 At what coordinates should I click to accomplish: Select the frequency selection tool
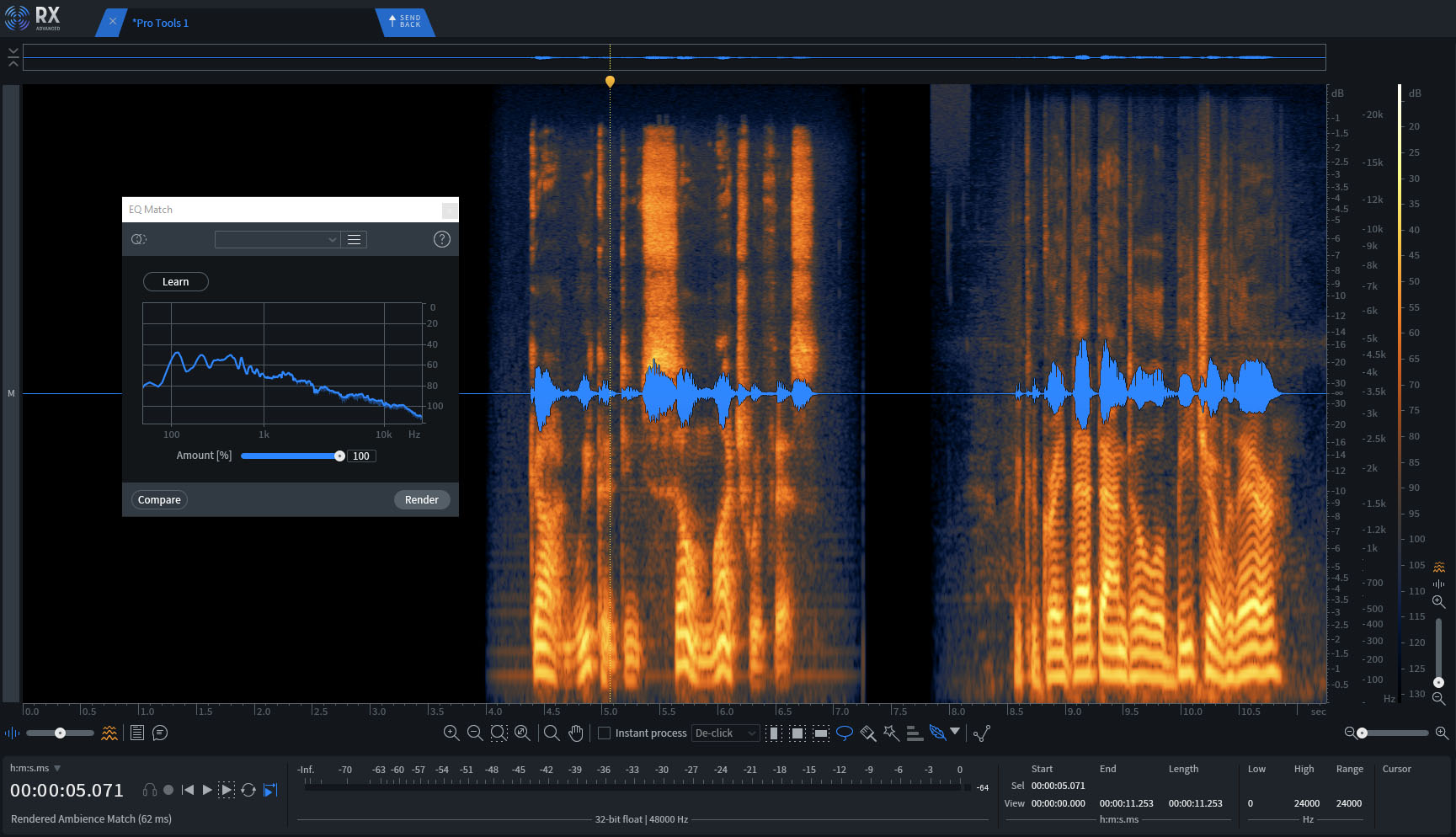tap(821, 733)
